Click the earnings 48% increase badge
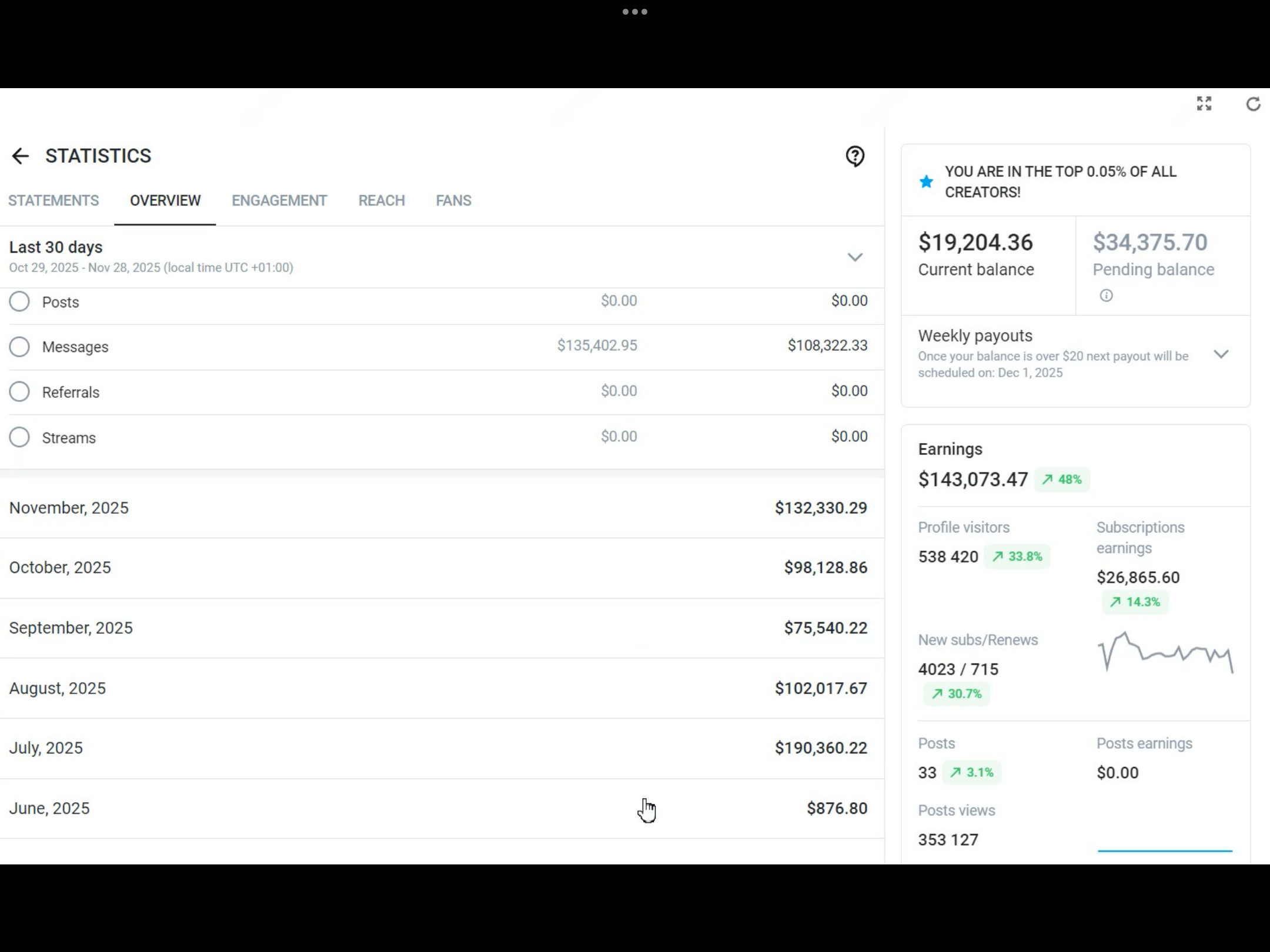 pyautogui.click(x=1062, y=480)
